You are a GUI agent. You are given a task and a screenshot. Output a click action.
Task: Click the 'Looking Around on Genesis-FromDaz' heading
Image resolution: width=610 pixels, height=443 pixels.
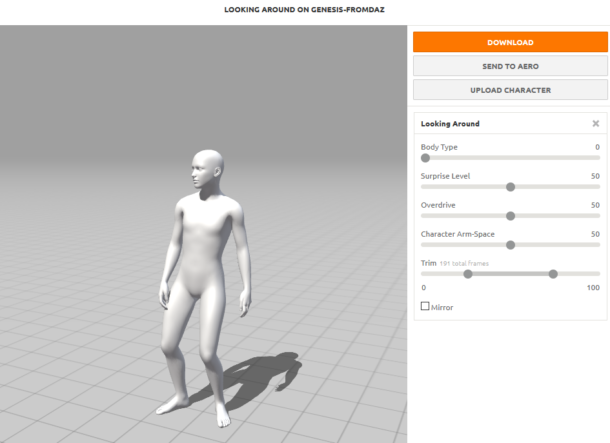[x=304, y=10]
